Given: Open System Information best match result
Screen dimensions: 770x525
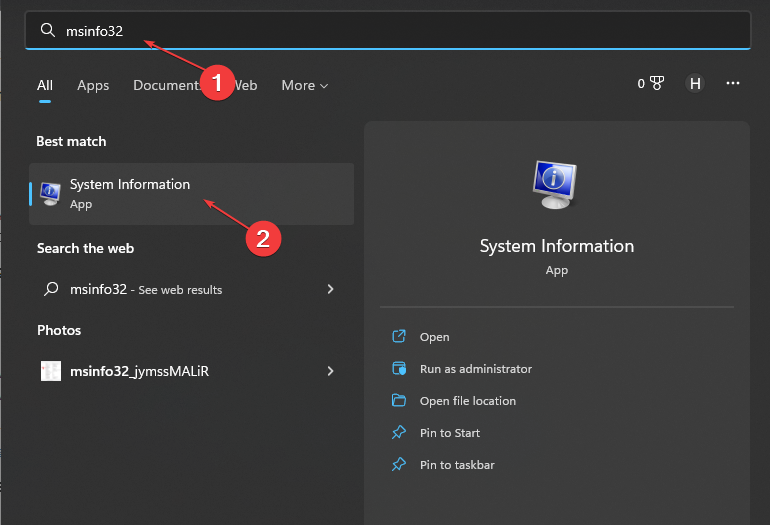Looking at the screenshot, I should pos(192,194).
